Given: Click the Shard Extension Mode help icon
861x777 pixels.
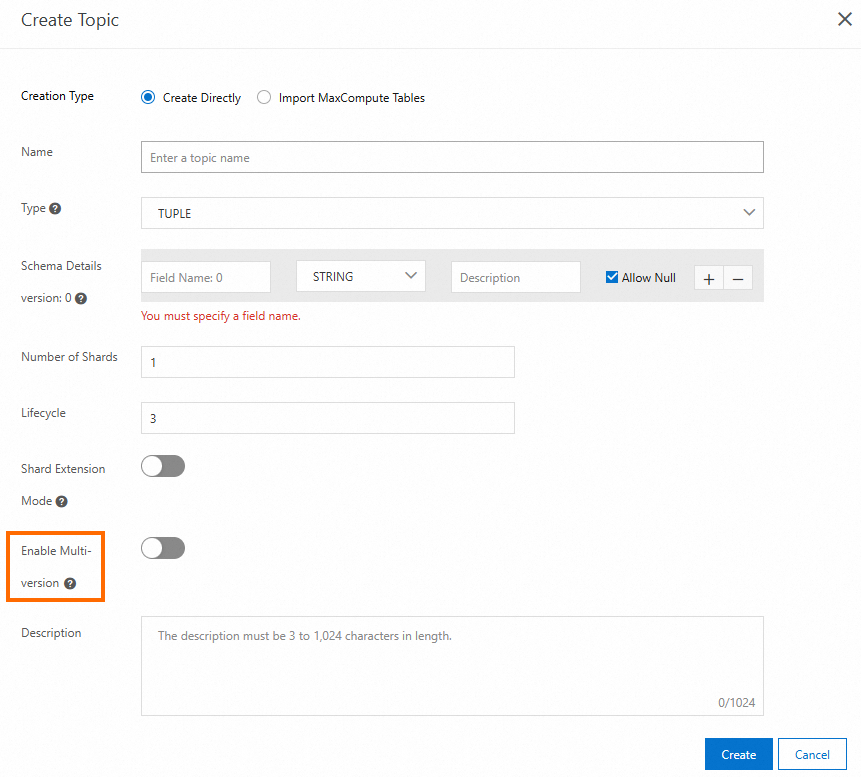Looking at the screenshot, I should tap(62, 501).
